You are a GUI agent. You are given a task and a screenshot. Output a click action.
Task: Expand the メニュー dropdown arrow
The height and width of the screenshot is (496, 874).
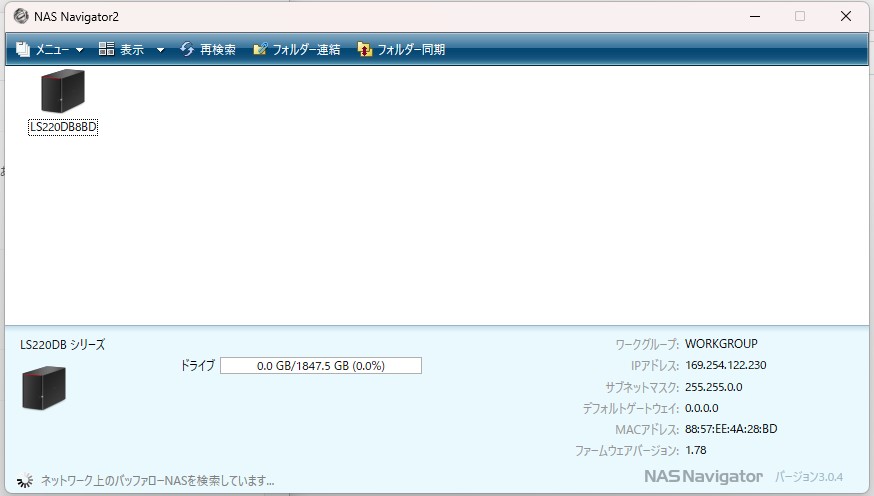tap(80, 50)
